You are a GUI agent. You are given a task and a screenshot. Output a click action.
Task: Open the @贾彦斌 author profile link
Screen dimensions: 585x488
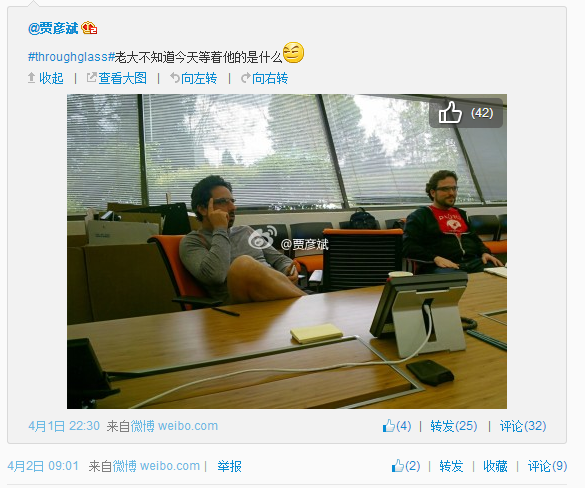click(53, 28)
